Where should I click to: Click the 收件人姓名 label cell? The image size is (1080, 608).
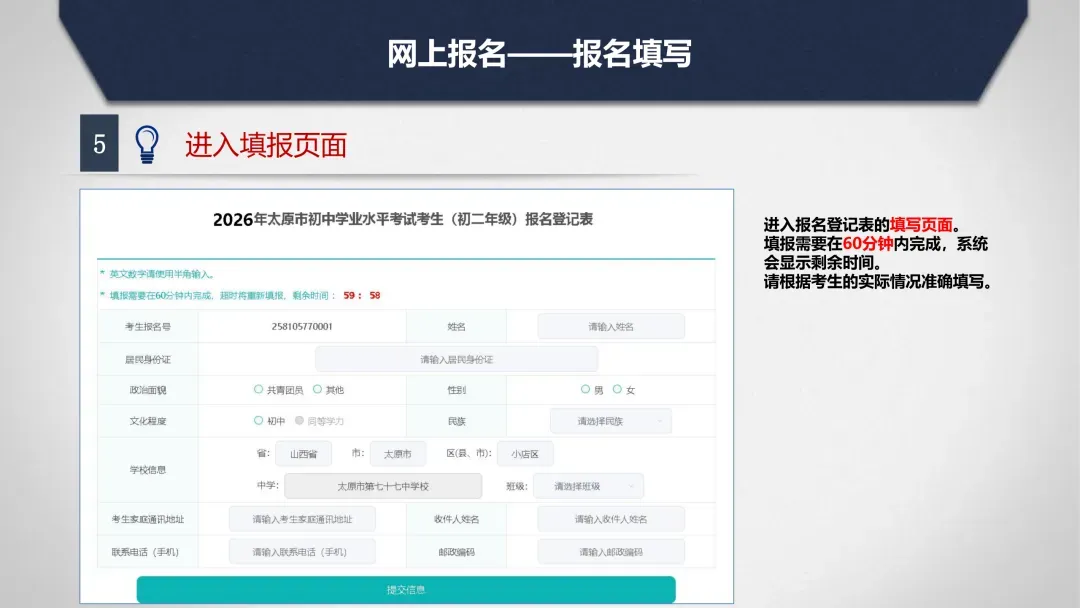click(456, 519)
